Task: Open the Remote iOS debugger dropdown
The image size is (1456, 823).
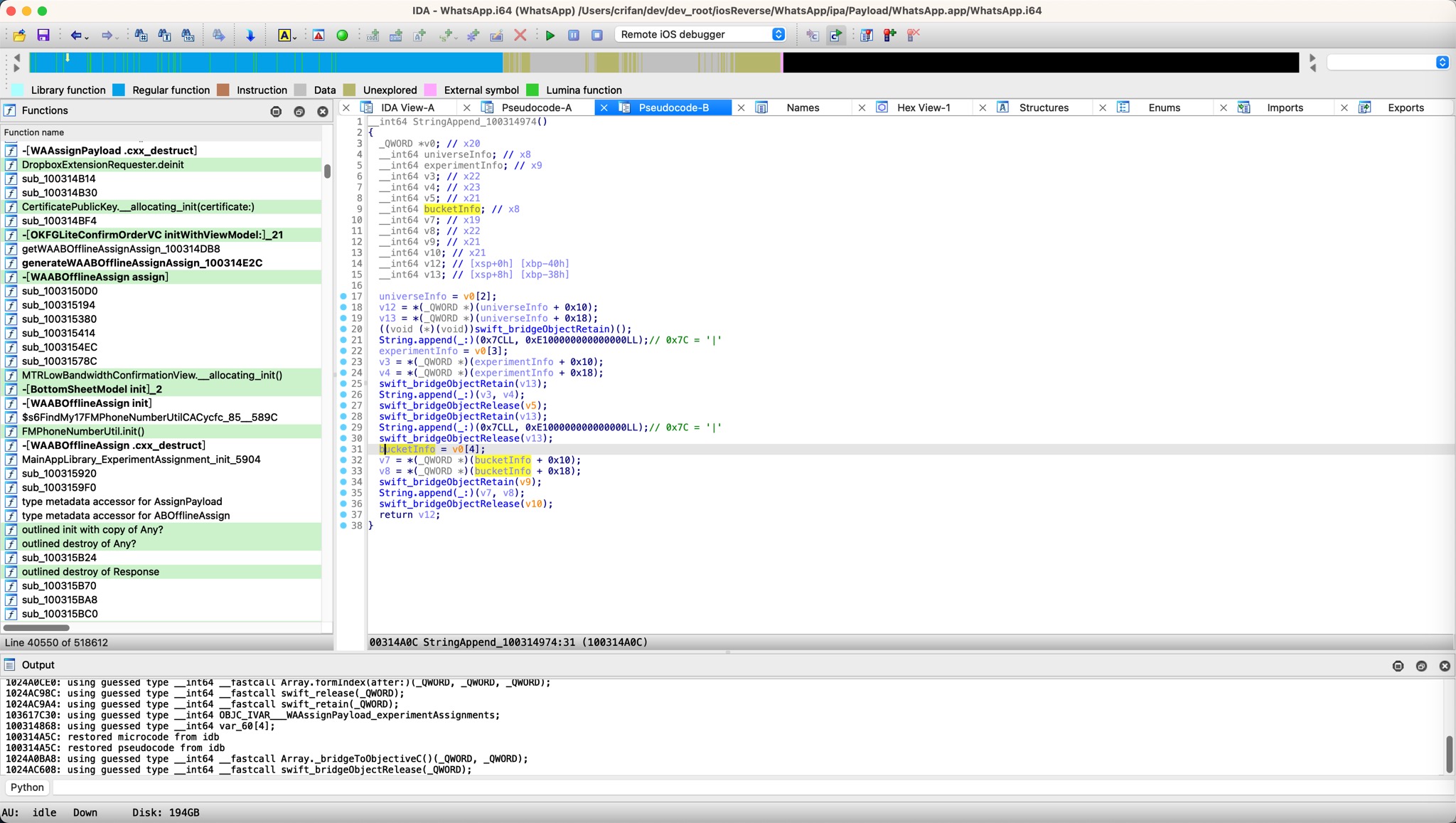Action: pyautogui.click(x=700, y=34)
